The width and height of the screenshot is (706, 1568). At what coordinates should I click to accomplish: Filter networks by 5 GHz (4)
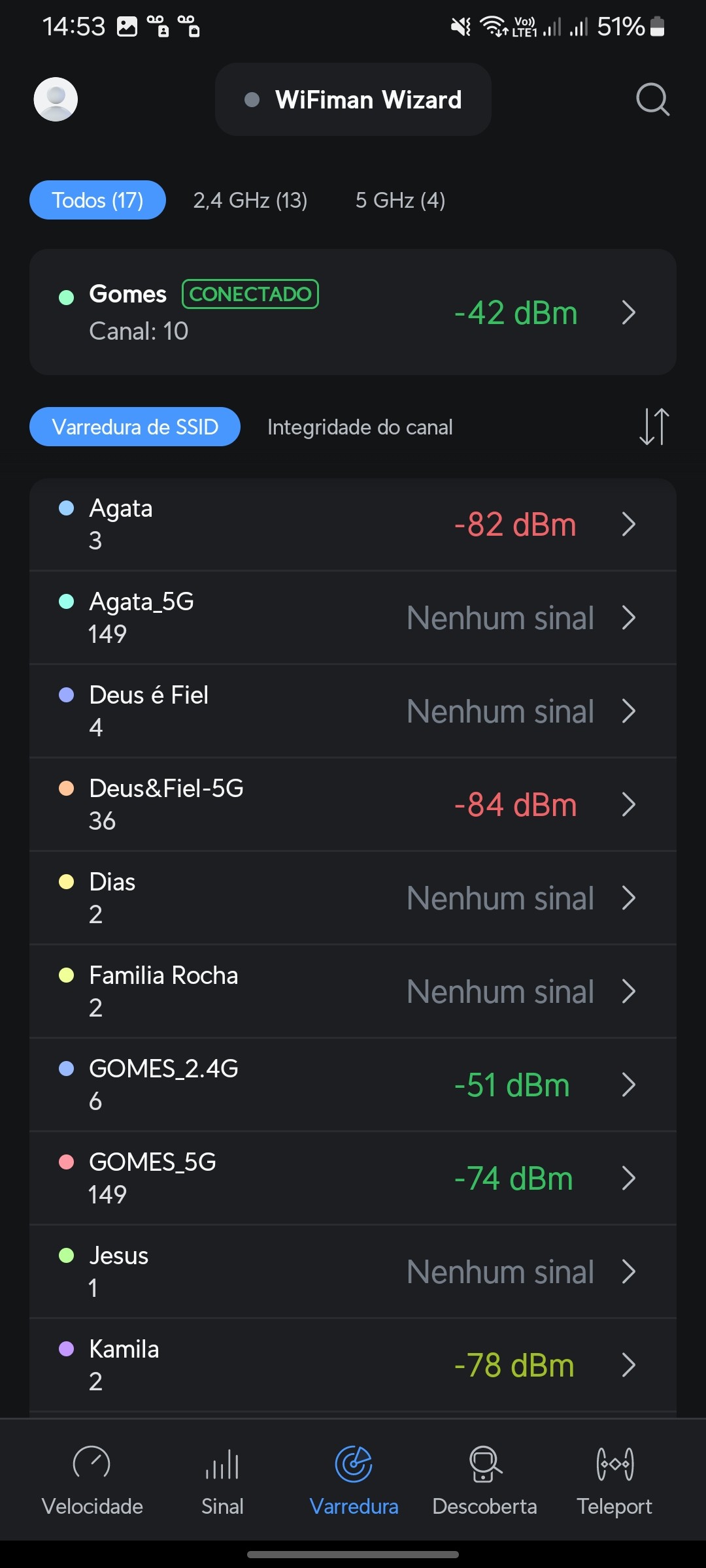pos(400,200)
